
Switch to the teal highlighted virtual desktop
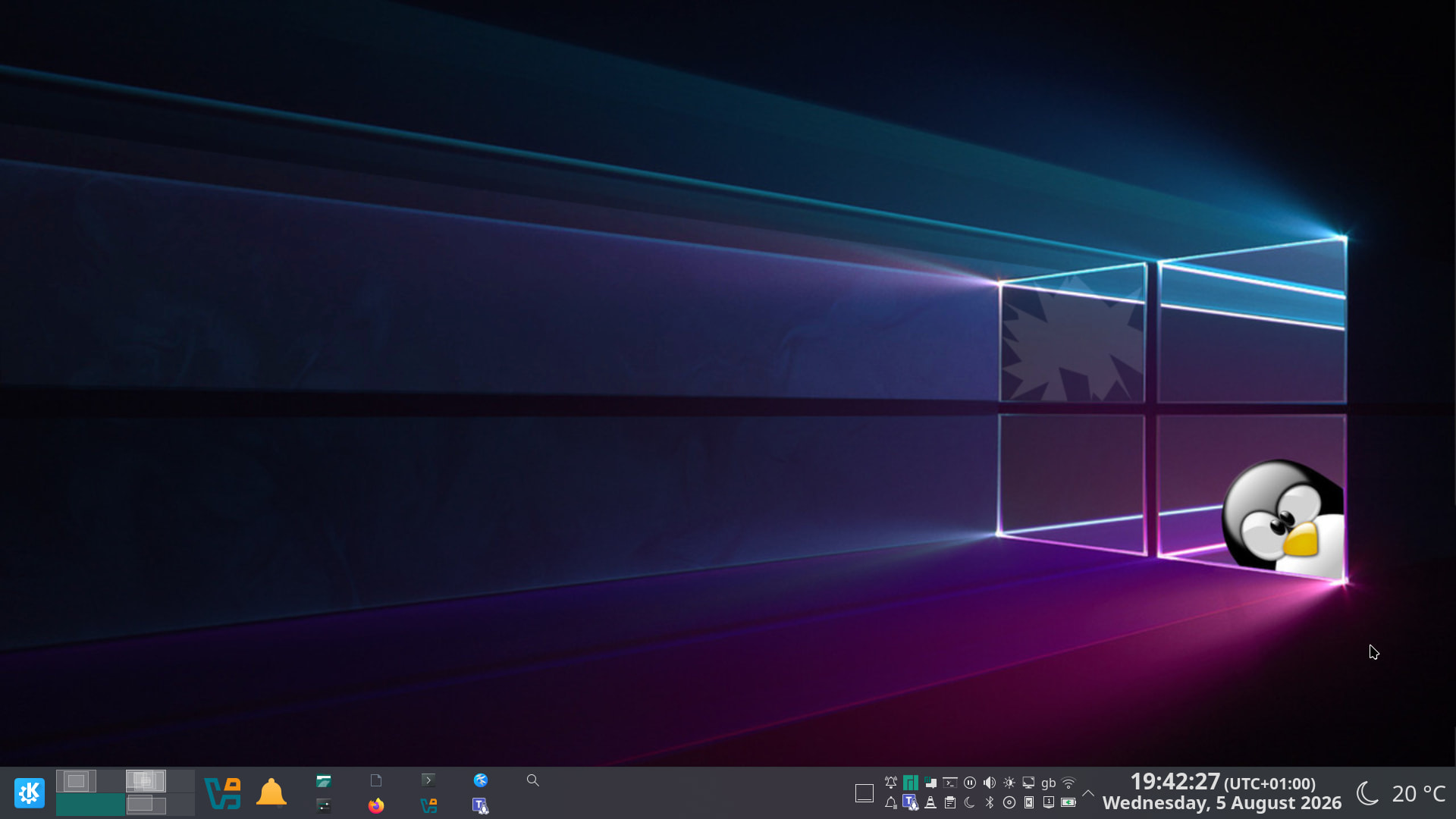(x=90, y=805)
